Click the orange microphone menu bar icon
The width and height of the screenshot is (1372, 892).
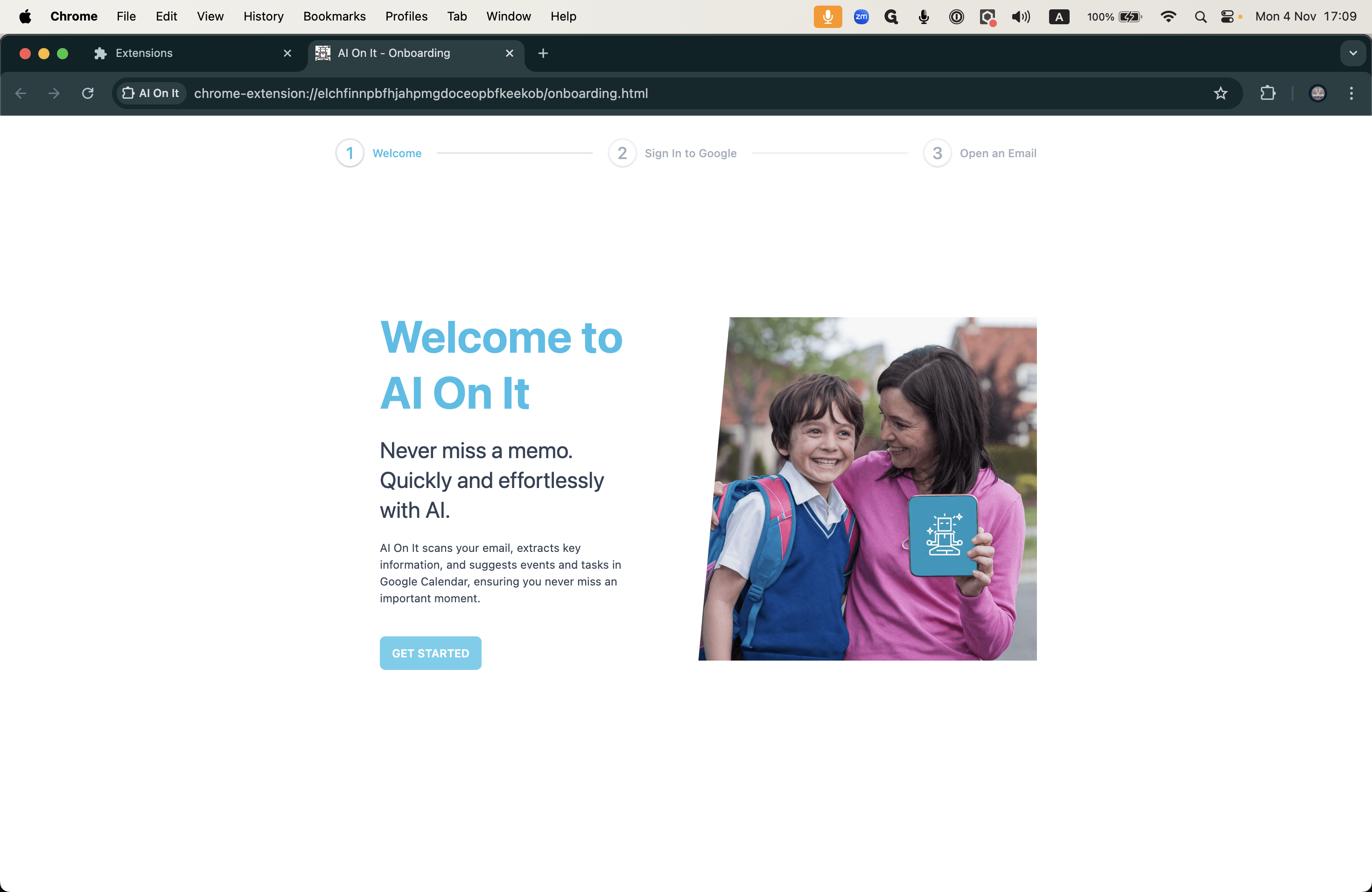pyautogui.click(x=828, y=17)
